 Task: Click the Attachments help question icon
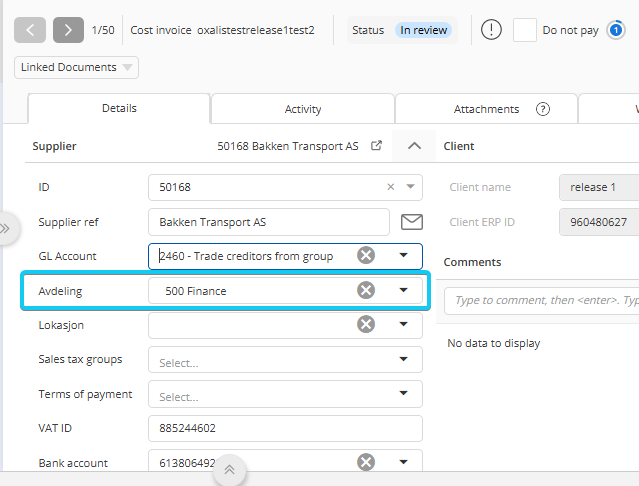coord(543,109)
